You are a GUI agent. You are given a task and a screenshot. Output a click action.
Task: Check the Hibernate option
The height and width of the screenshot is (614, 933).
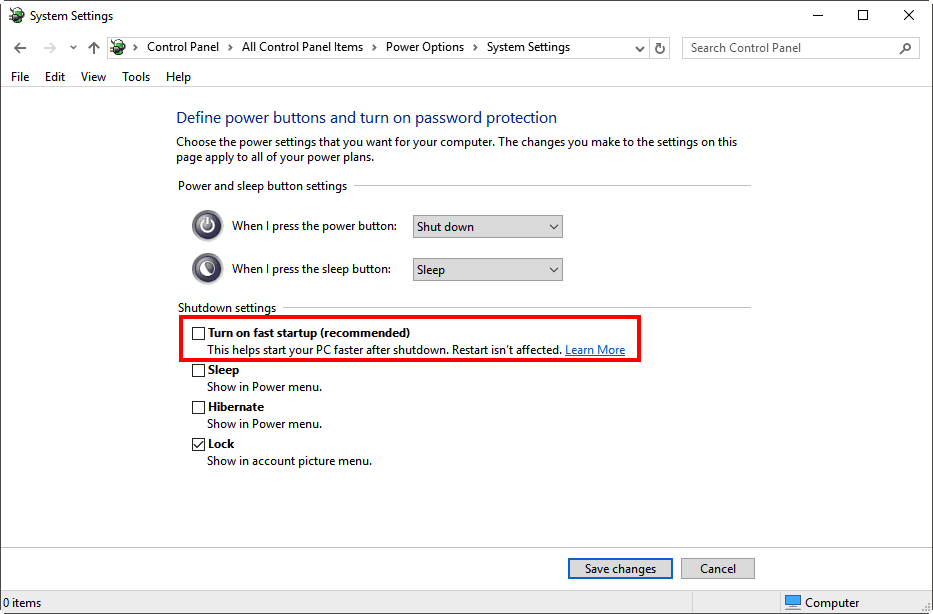[x=198, y=406]
